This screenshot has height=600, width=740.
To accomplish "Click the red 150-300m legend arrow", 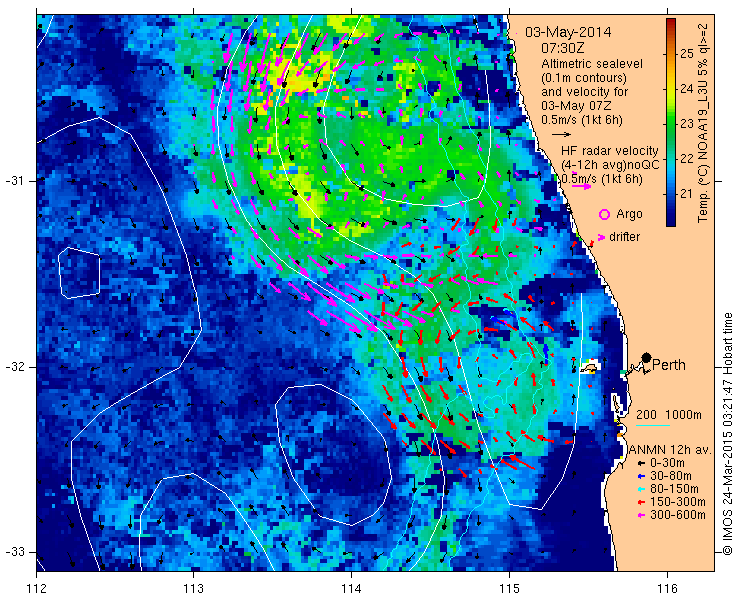I will tap(640, 502).
